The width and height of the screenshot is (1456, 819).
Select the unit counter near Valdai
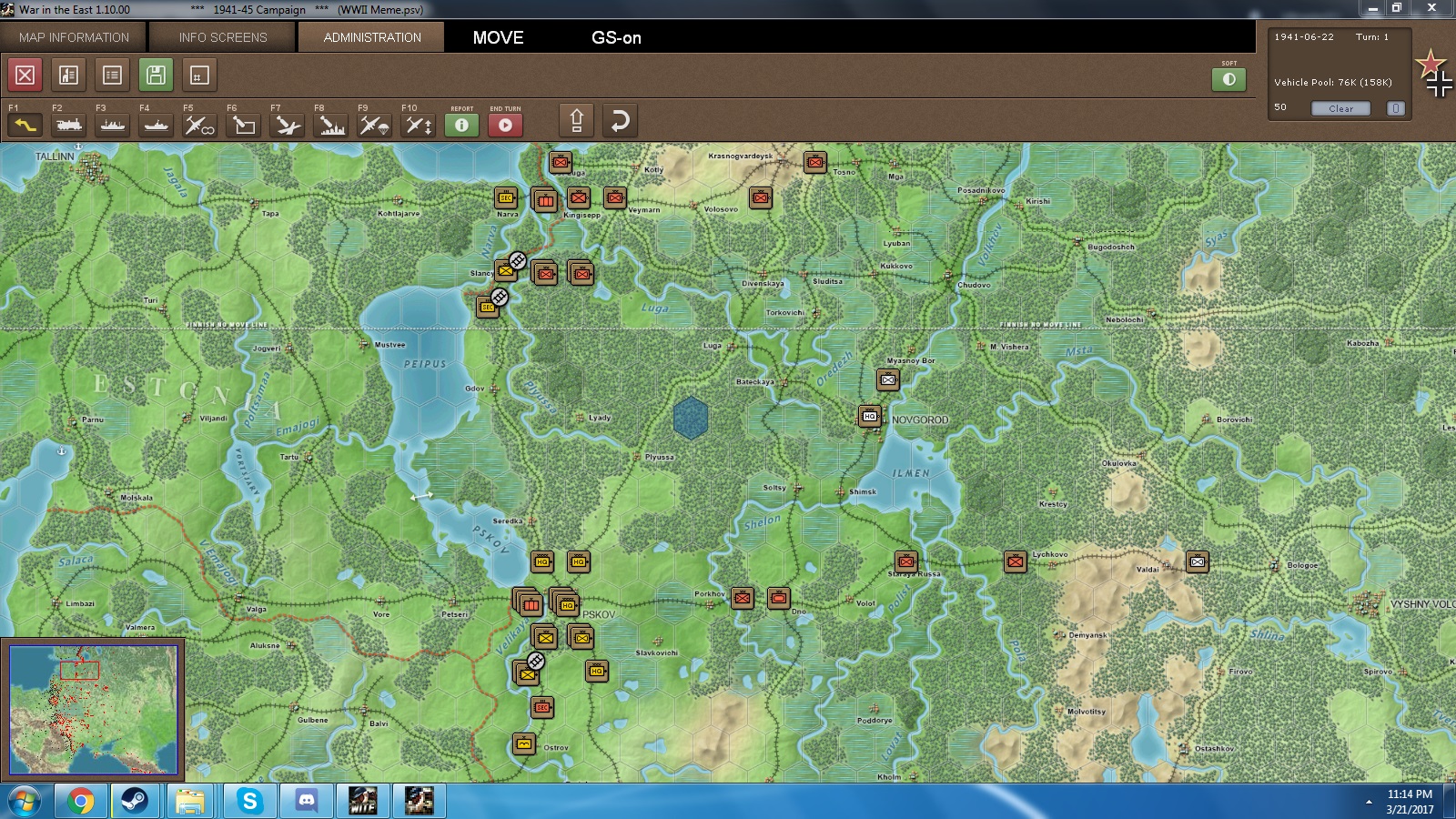pos(1198,561)
